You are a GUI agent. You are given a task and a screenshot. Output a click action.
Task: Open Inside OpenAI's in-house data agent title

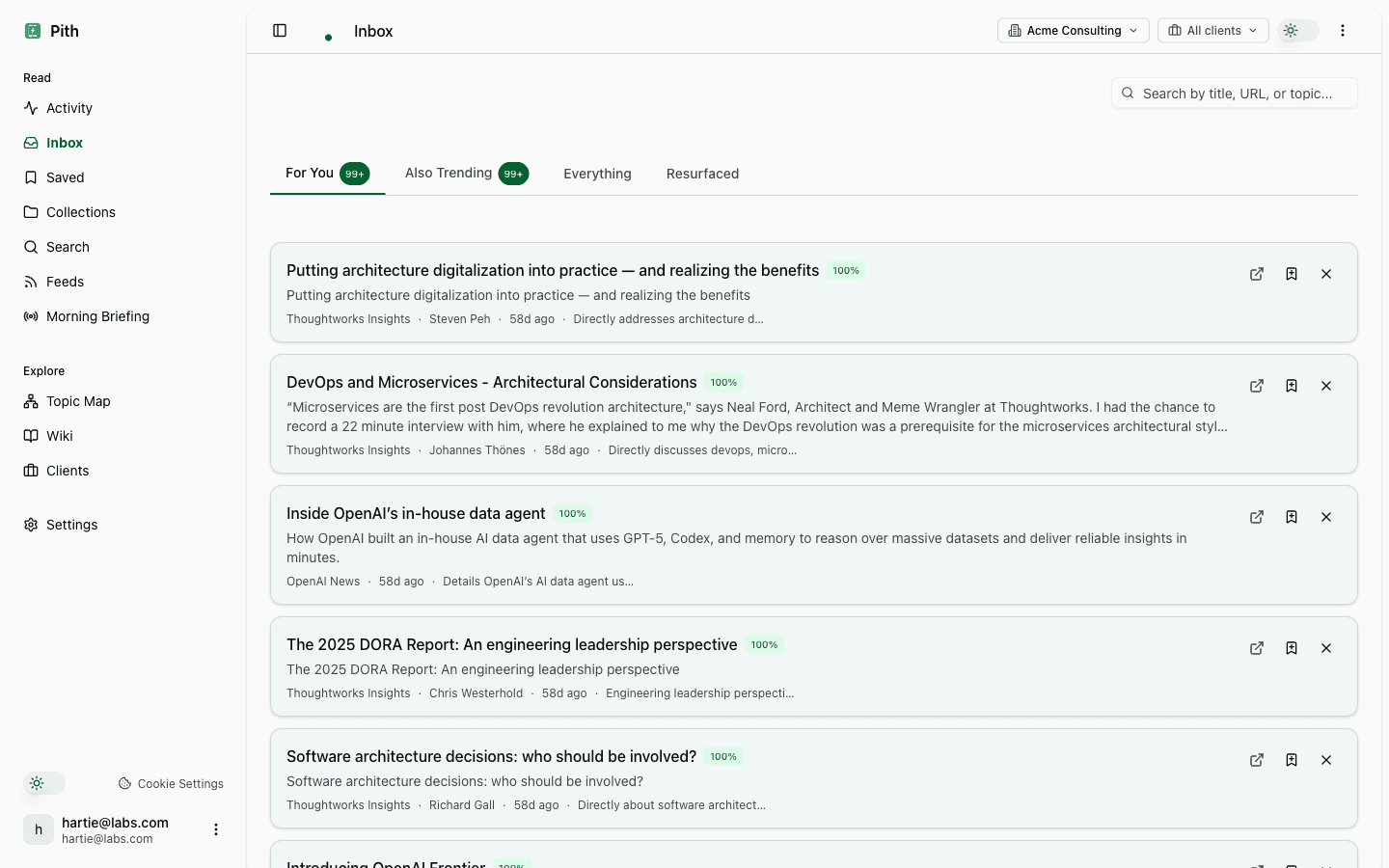click(x=416, y=513)
